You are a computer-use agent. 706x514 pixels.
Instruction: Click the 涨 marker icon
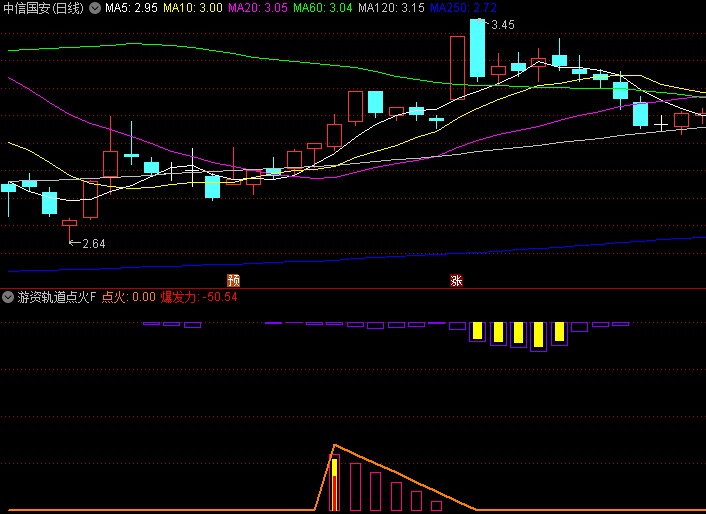coord(456,280)
